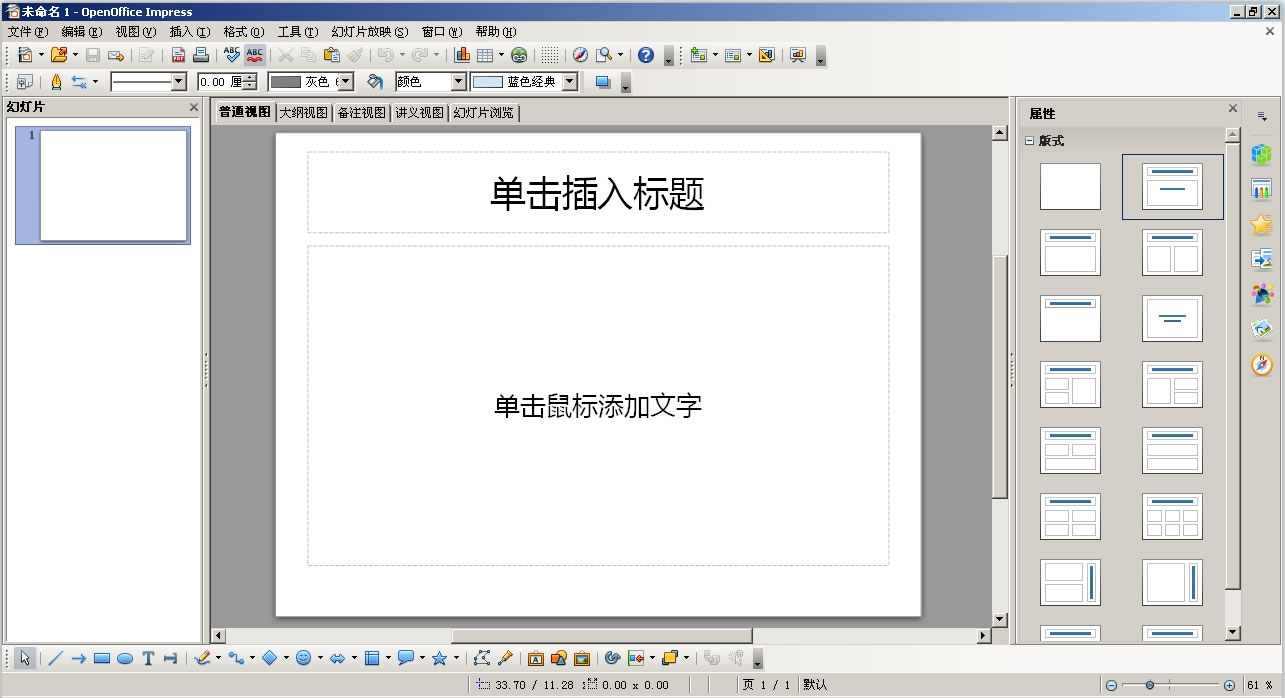Open the Navigator compass icon in sidebar
1285x698 pixels.
1262,365
